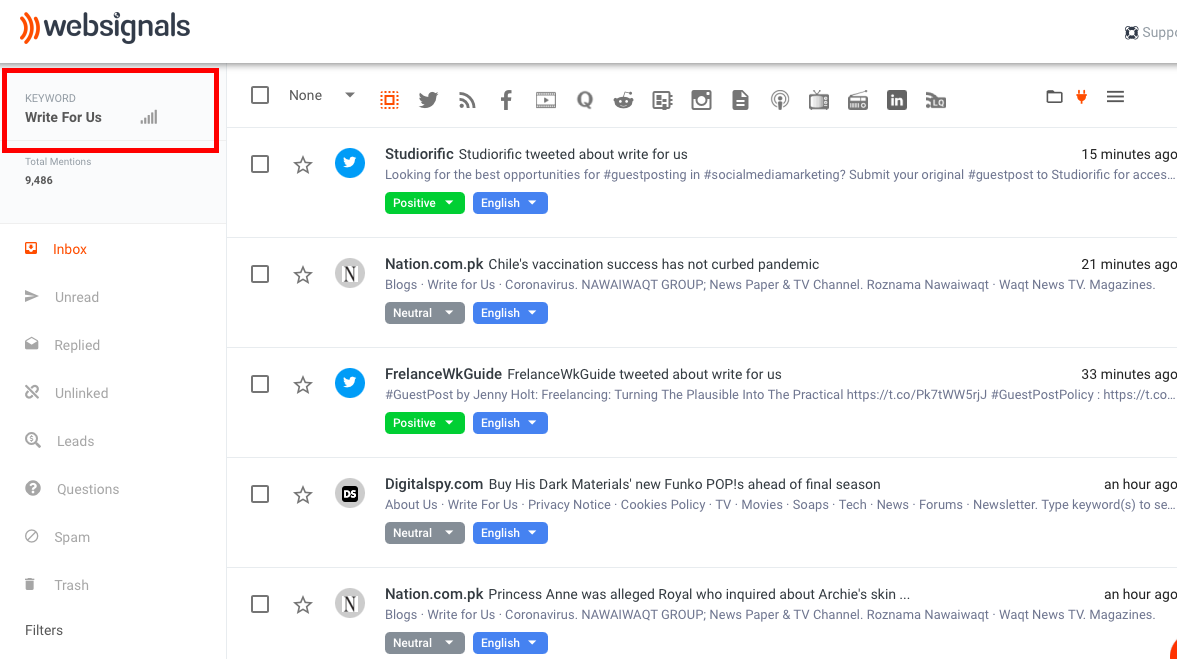The width and height of the screenshot is (1177, 659).
Task: Star the Chile's vaccination success mention
Action: (303, 275)
